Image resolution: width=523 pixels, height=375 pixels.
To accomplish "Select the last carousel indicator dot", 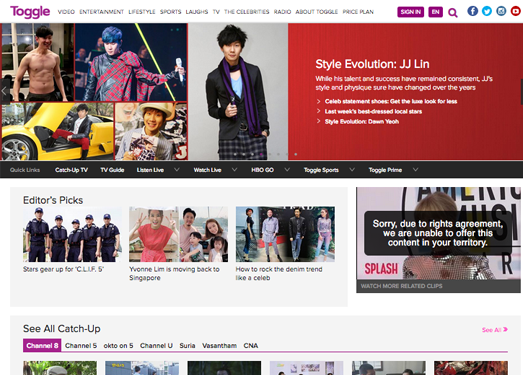I will 296,154.
